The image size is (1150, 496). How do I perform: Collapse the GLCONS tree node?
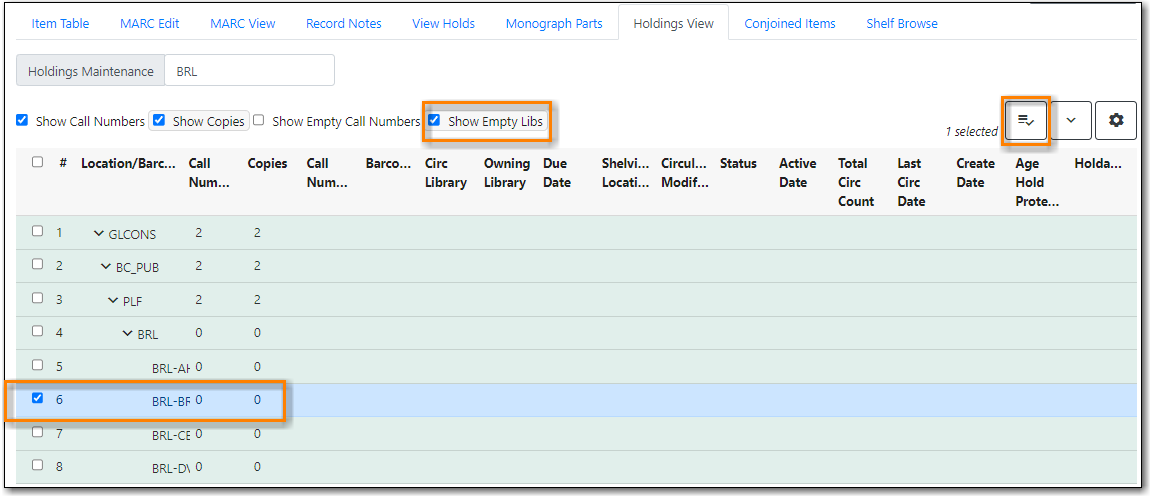pos(99,234)
